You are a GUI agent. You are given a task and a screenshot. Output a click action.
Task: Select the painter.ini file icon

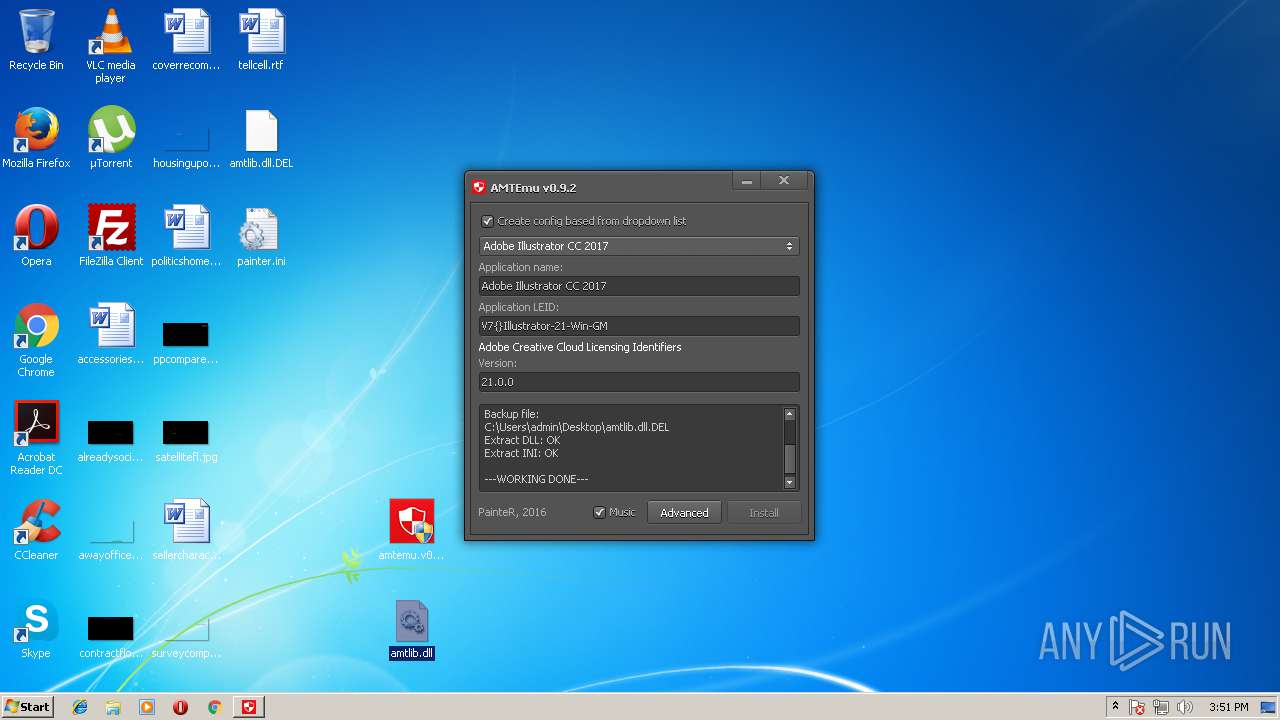(x=261, y=236)
